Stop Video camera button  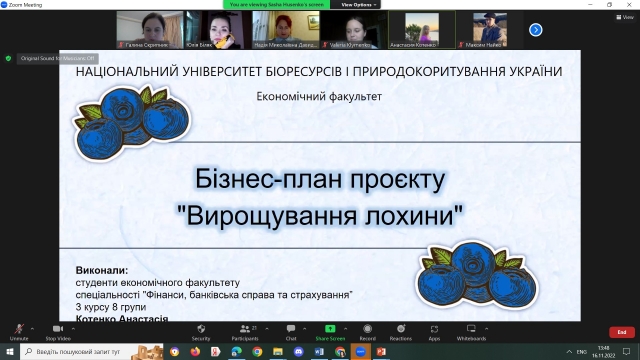(58, 332)
